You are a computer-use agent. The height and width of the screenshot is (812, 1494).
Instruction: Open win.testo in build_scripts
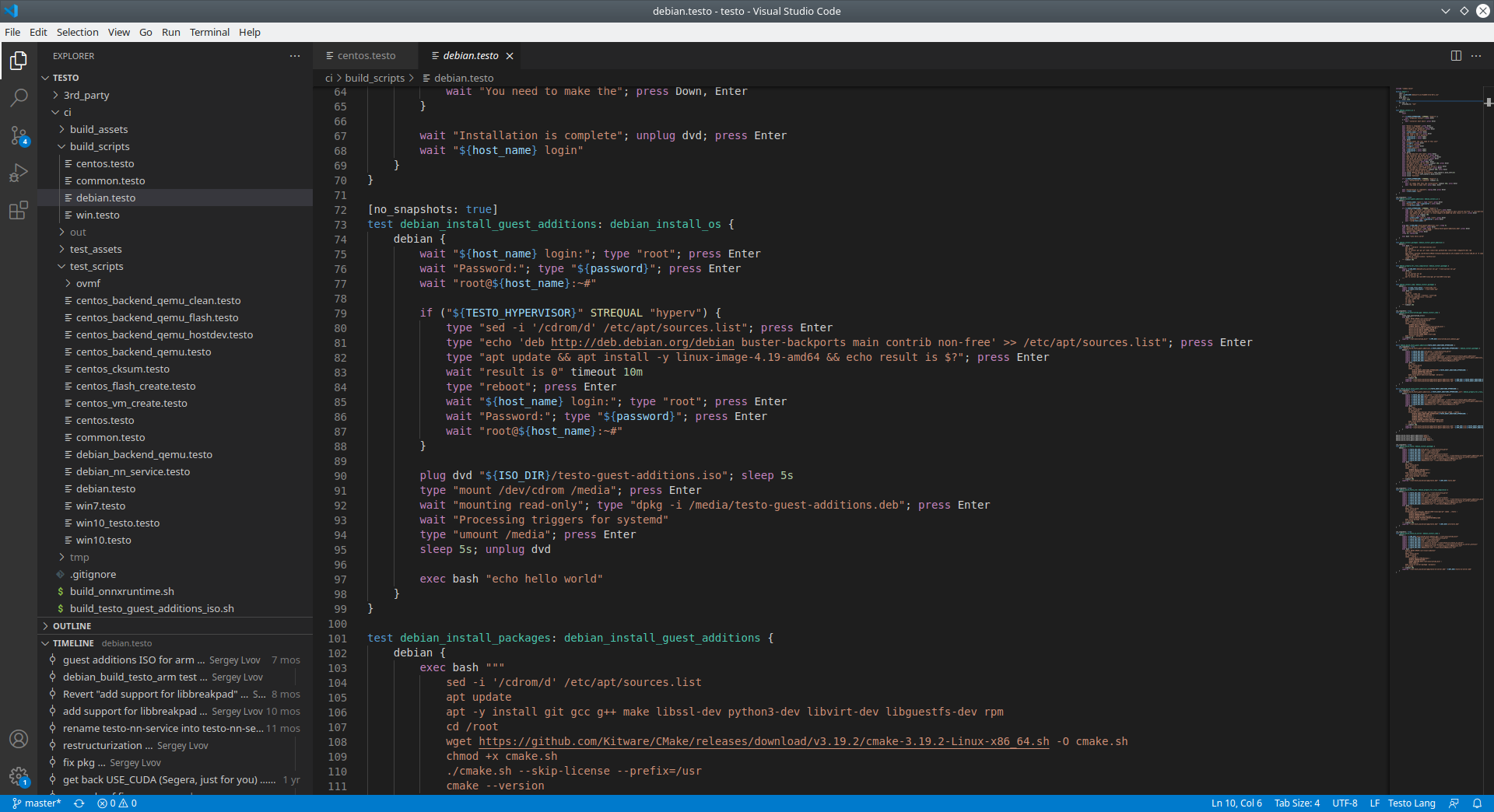pyautogui.click(x=175, y=215)
